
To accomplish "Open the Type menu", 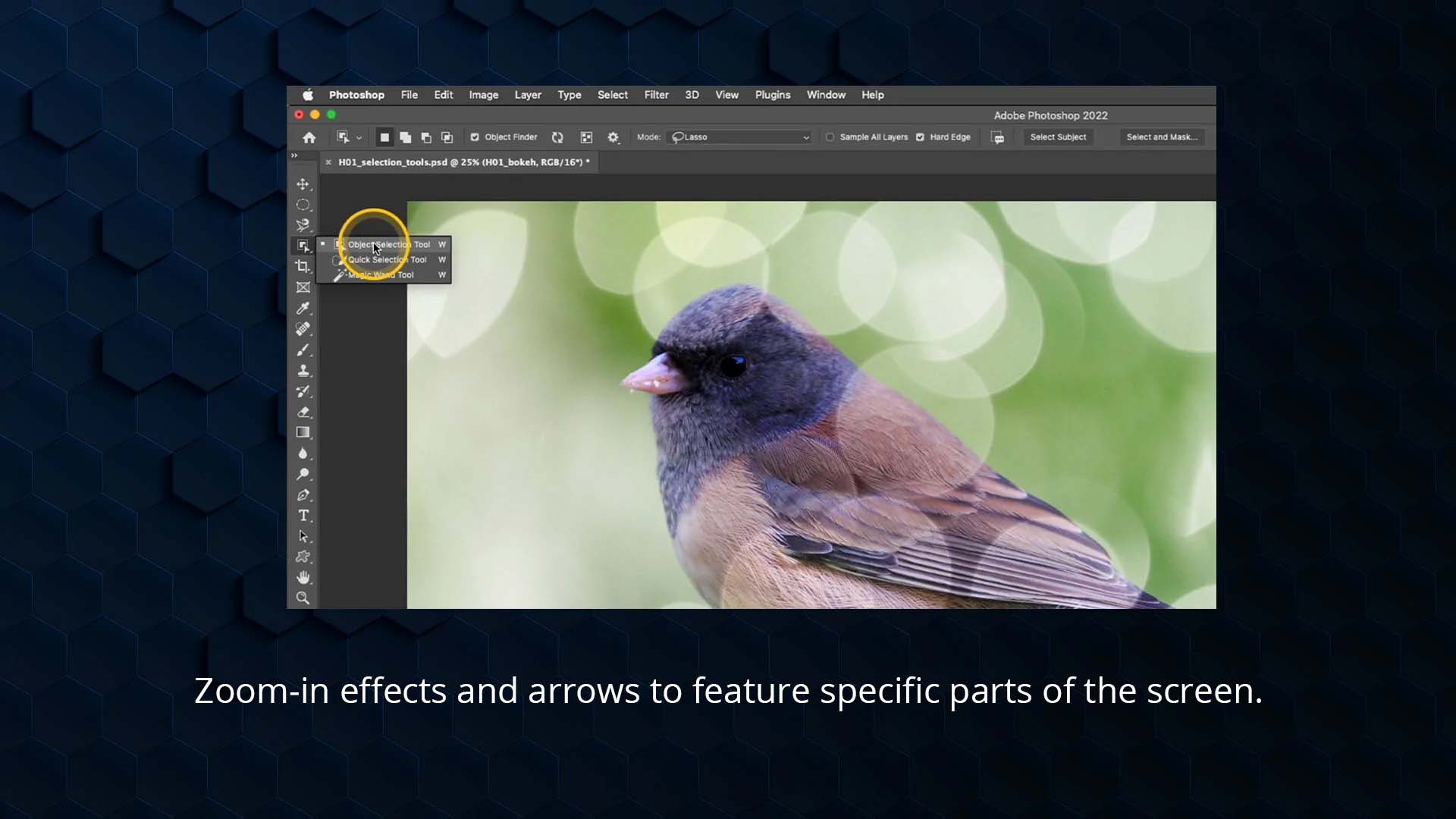I will pyautogui.click(x=570, y=95).
